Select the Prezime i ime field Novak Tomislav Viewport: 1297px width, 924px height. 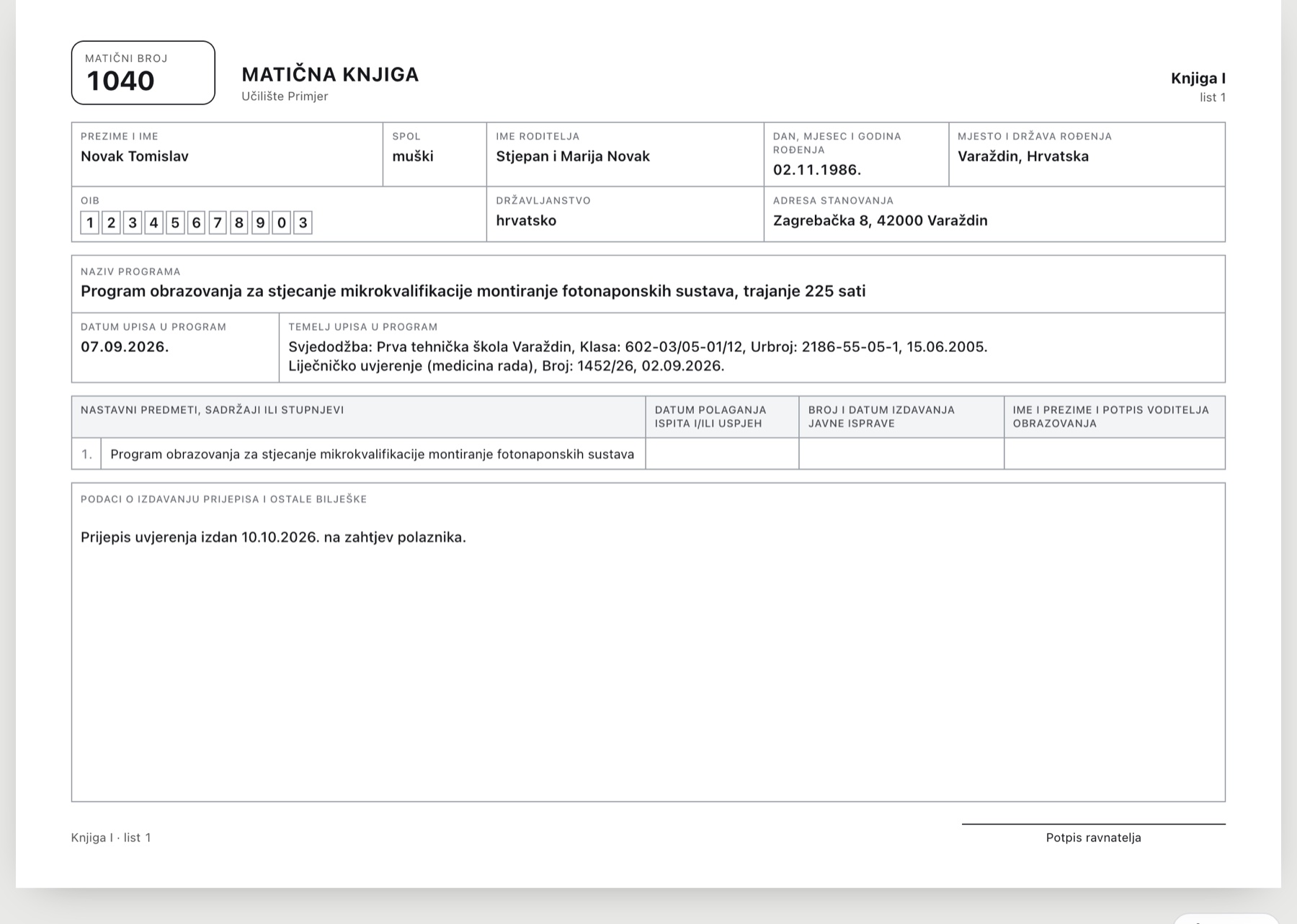[x=135, y=156]
